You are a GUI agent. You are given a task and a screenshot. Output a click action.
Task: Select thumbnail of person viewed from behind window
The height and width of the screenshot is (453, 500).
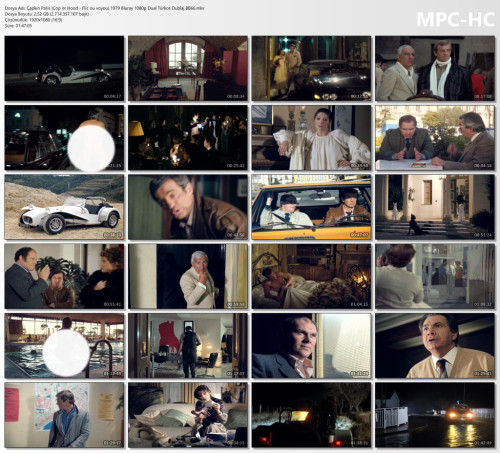[435, 276]
